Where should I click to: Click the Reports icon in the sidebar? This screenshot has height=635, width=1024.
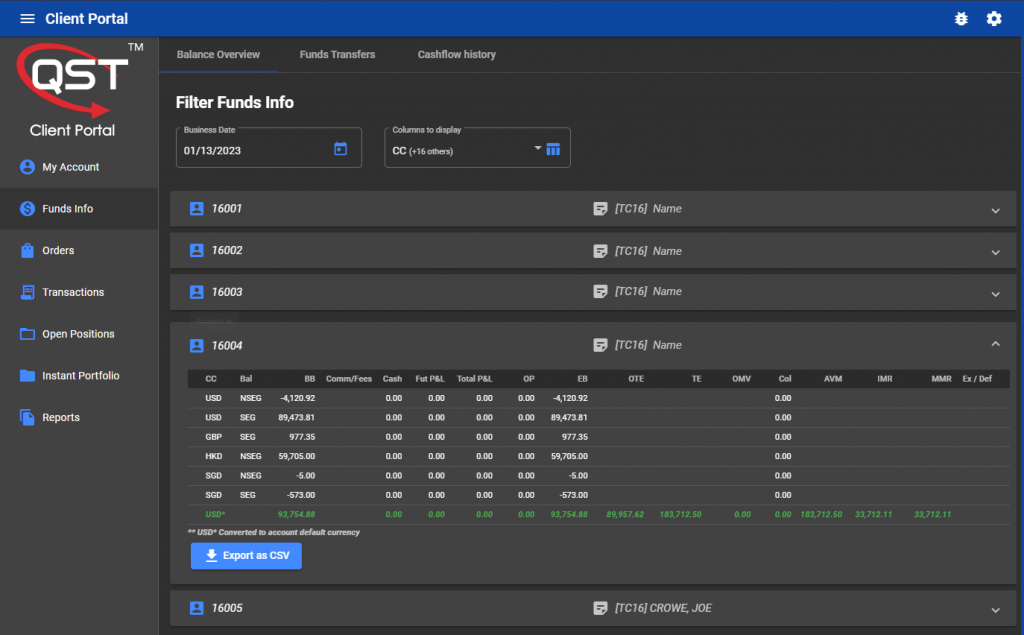coord(25,417)
